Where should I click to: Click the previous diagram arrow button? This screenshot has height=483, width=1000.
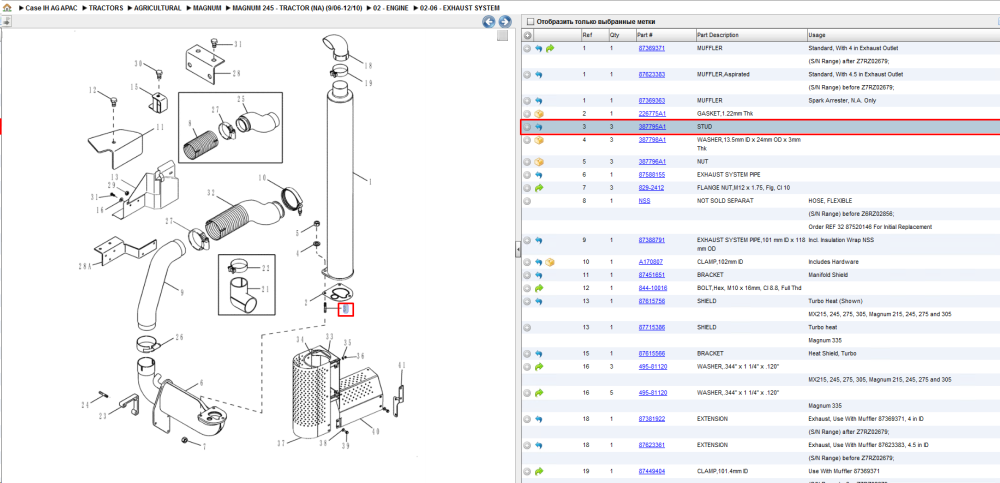click(489, 22)
